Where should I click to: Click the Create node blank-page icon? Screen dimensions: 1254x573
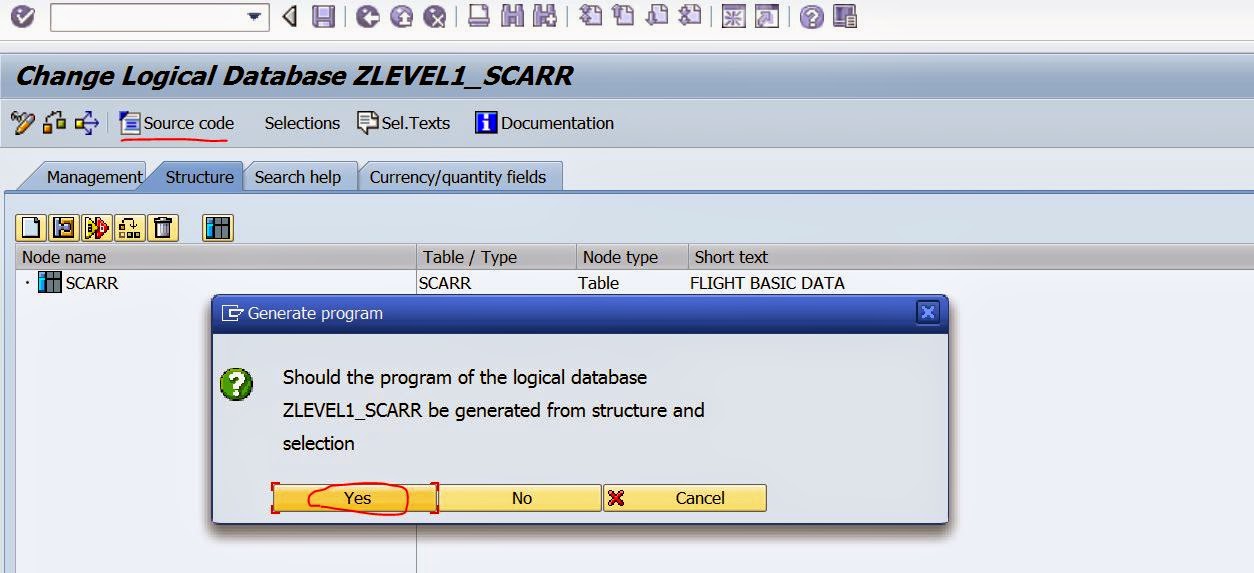tap(31, 228)
